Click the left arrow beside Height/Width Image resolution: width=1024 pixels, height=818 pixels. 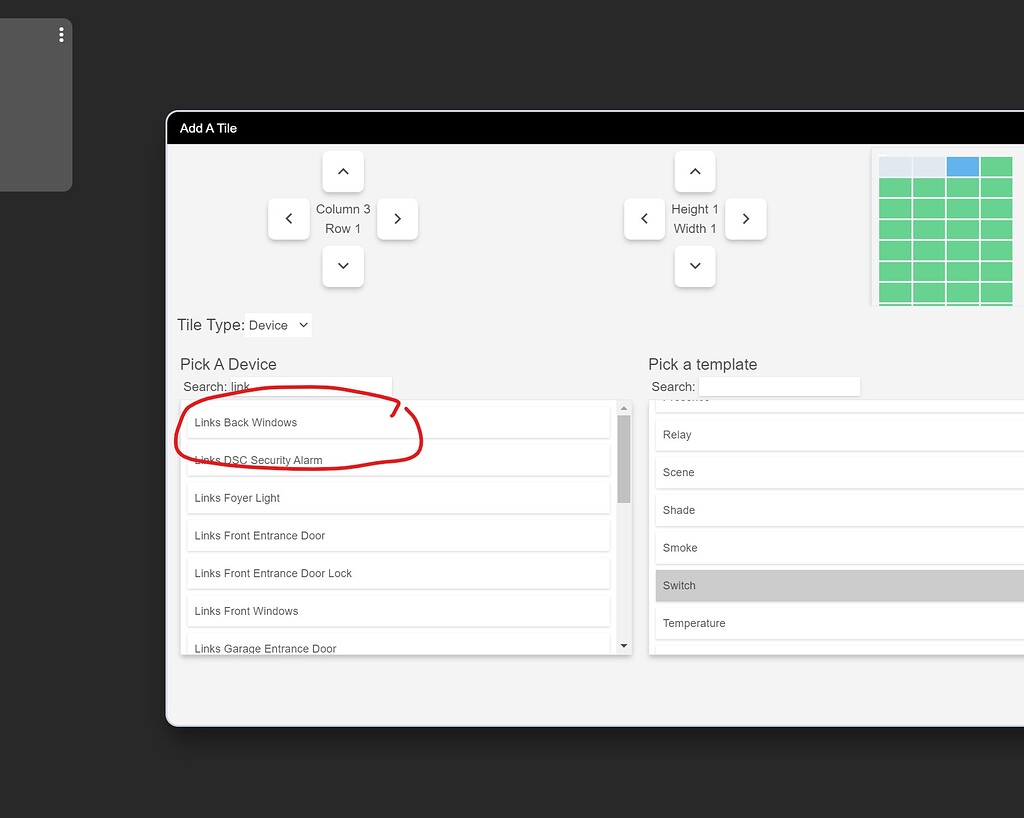[x=645, y=219]
